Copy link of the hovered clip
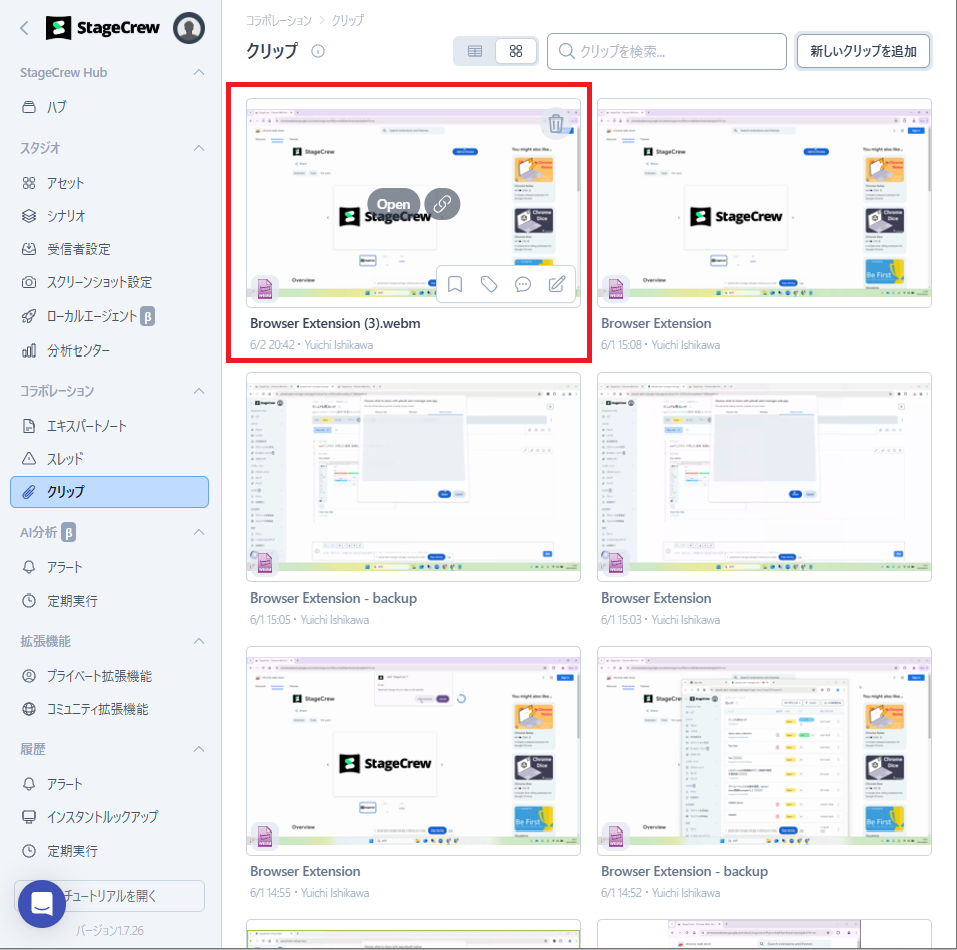 click(442, 204)
